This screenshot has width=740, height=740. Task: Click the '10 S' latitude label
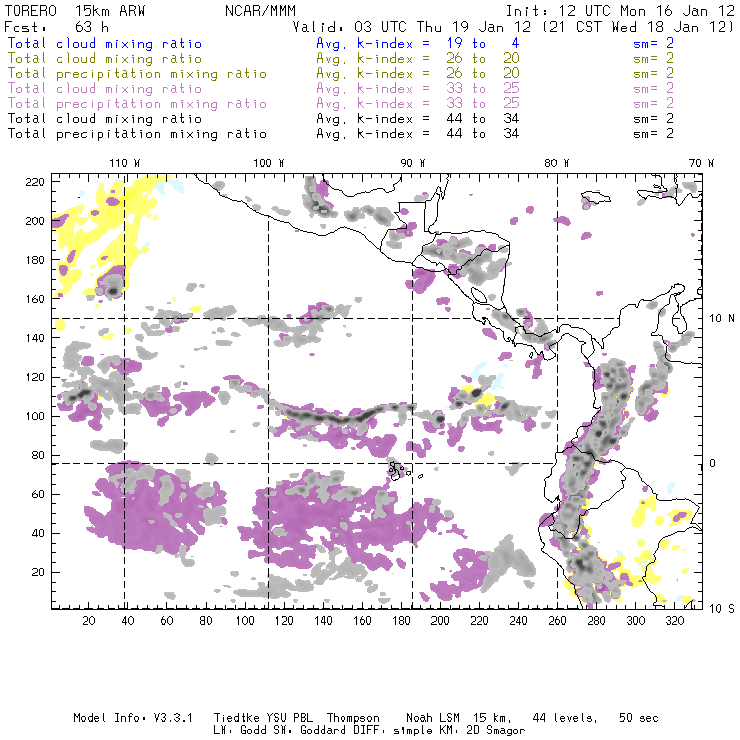click(722, 609)
